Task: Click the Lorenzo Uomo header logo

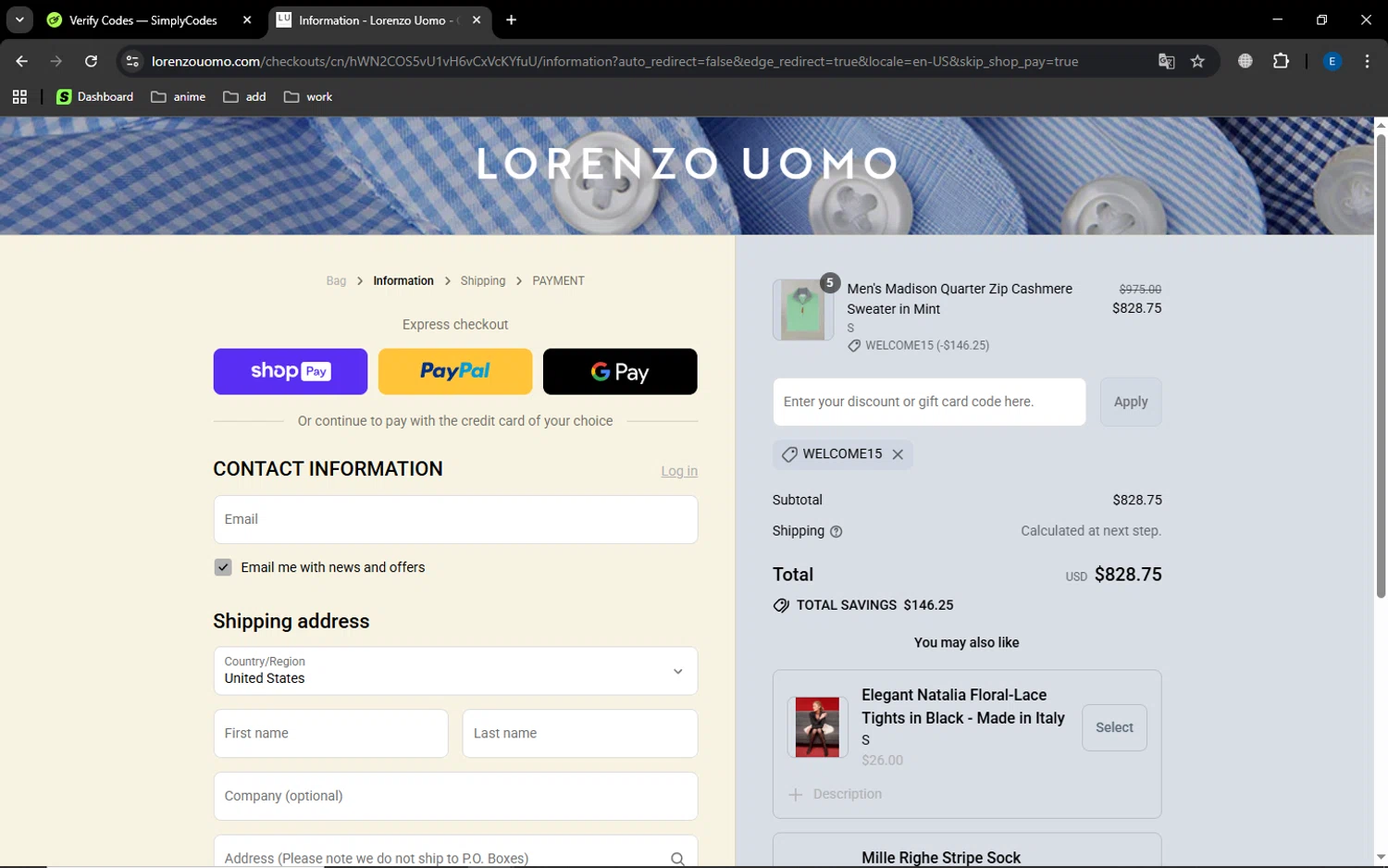Action: pyautogui.click(x=687, y=164)
